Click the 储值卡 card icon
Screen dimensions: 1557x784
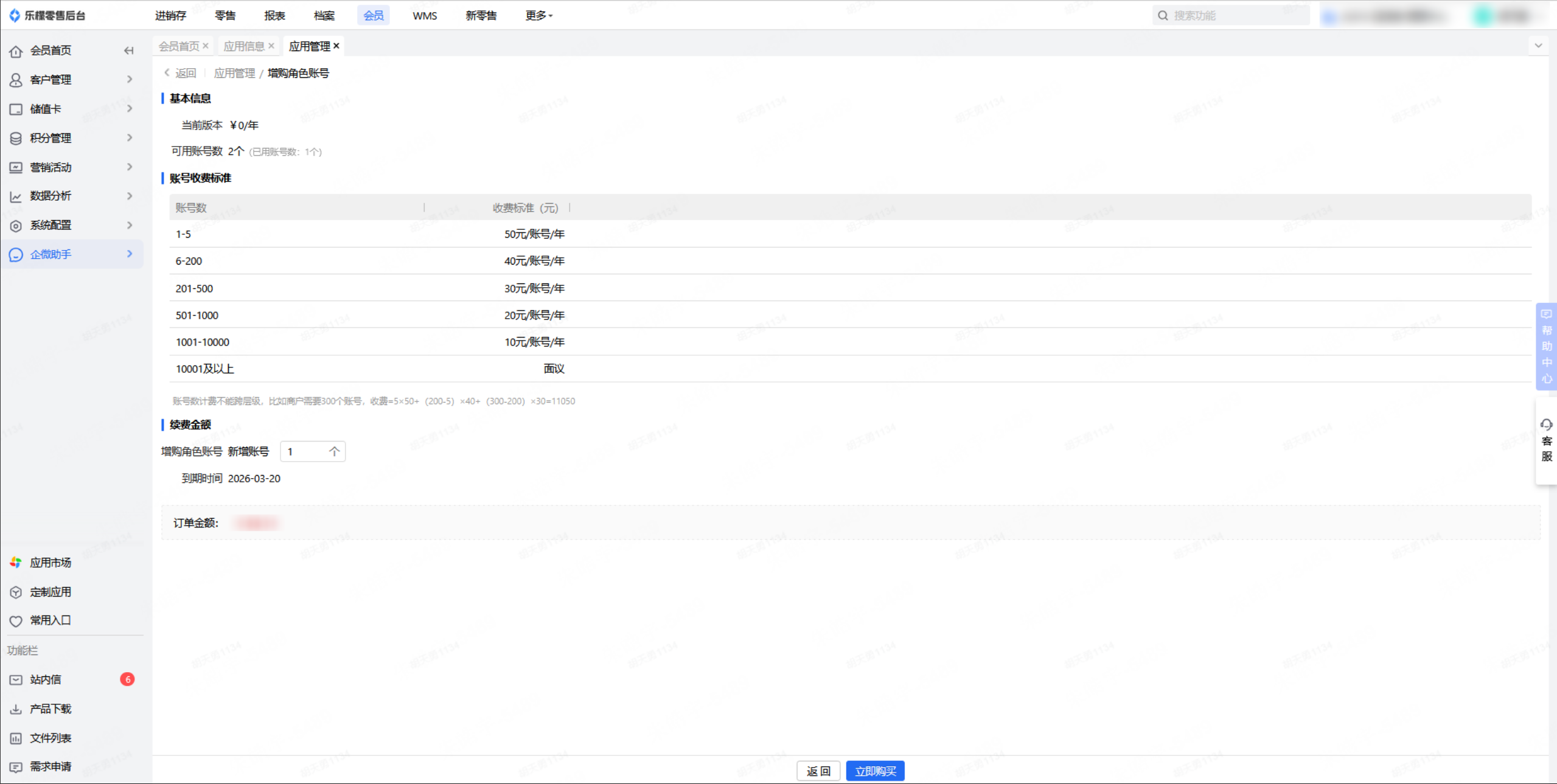[x=16, y=109]
